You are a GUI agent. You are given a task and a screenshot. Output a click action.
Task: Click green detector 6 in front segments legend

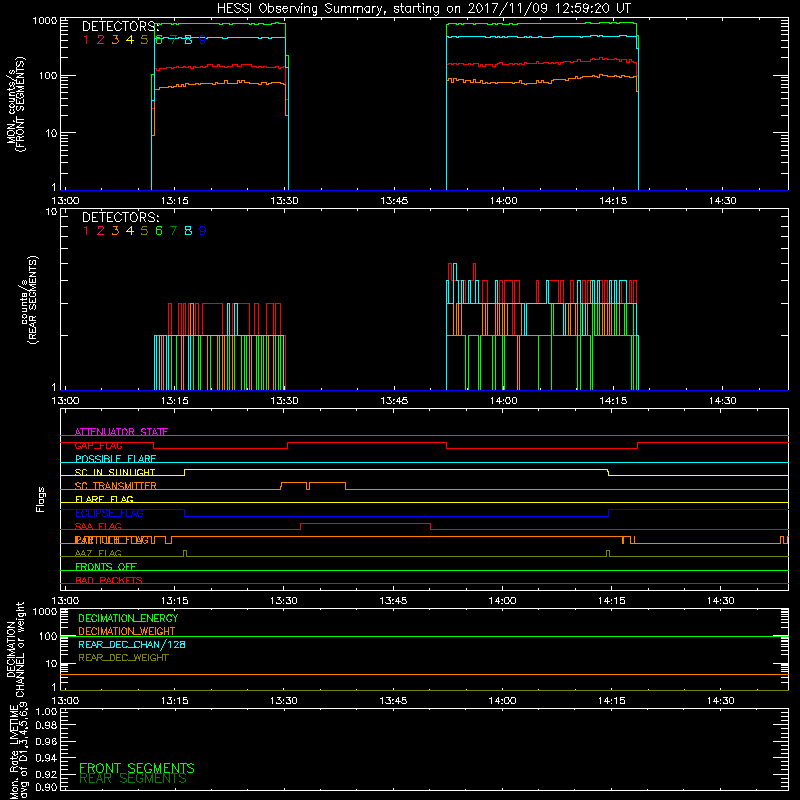click(x=159, y=40)
